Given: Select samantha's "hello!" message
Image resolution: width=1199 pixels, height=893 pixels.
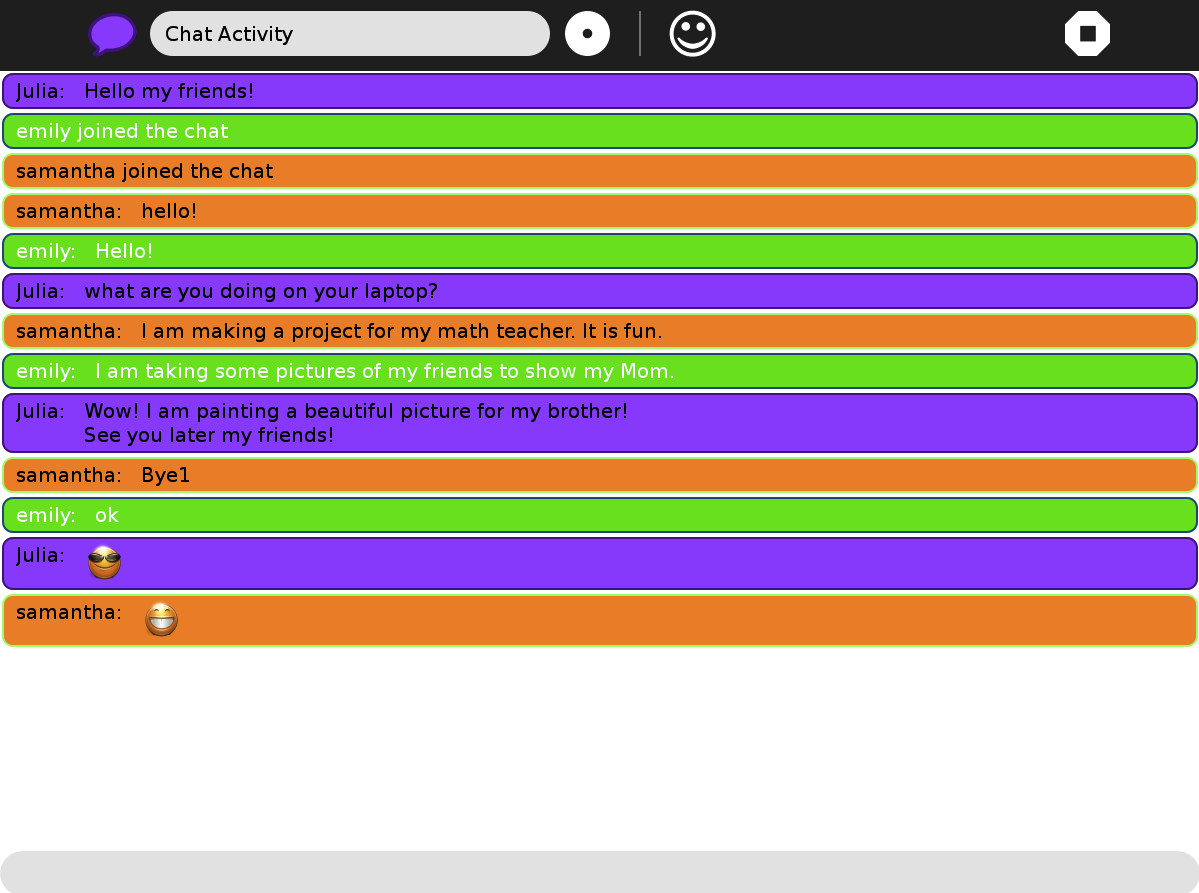Looking at the screenshot, I should 169,211.
